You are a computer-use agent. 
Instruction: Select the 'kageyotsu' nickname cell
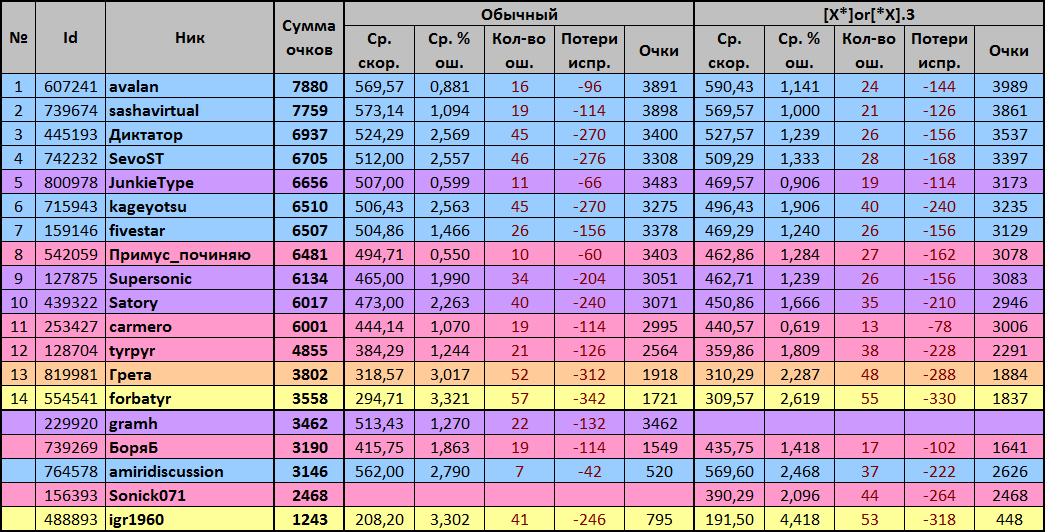click(189, 207)
